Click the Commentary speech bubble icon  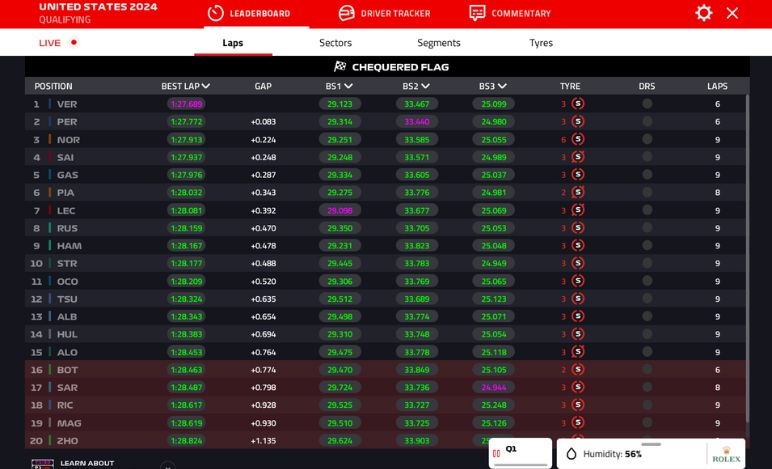[x=477, y=13]
